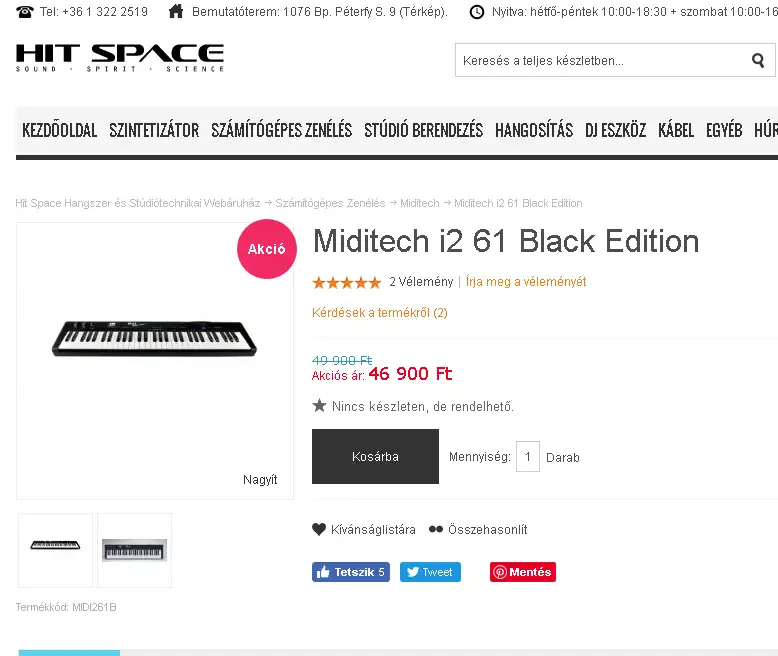Select the second keyboard thumbnail image
The image size is (778, 656).
tap(134, 550)
